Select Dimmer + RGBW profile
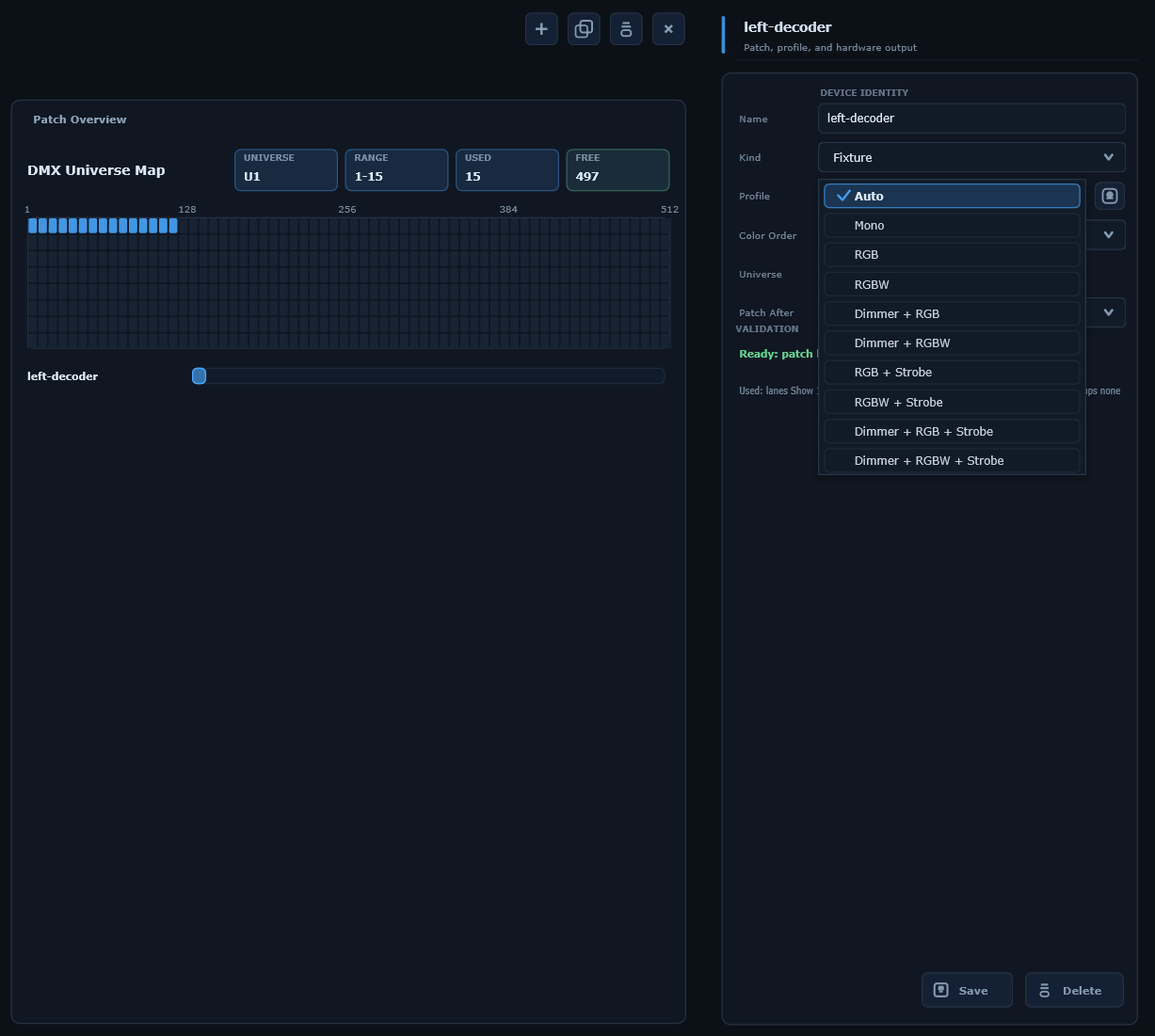This screenshot has width=1155, height=1036. (952, 343)
